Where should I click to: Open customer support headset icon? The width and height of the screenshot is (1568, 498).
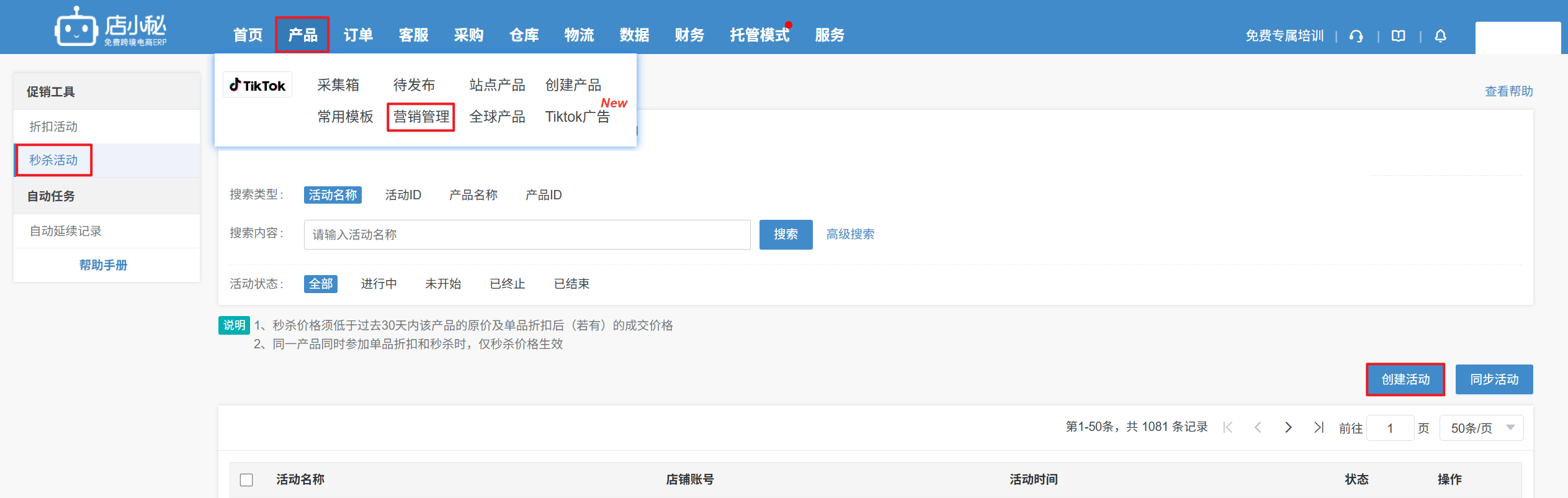click(x=1356, y=36)
